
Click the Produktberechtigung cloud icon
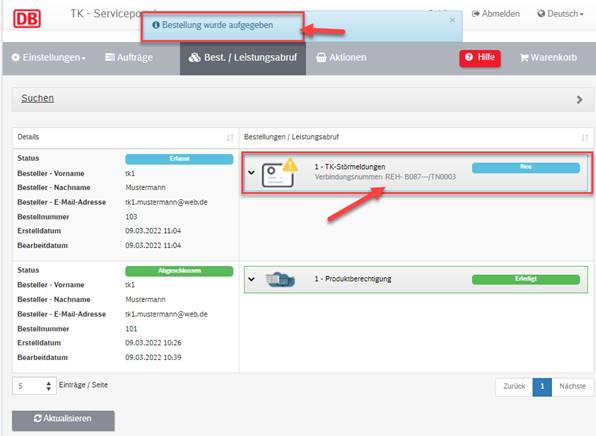(281, 280)
